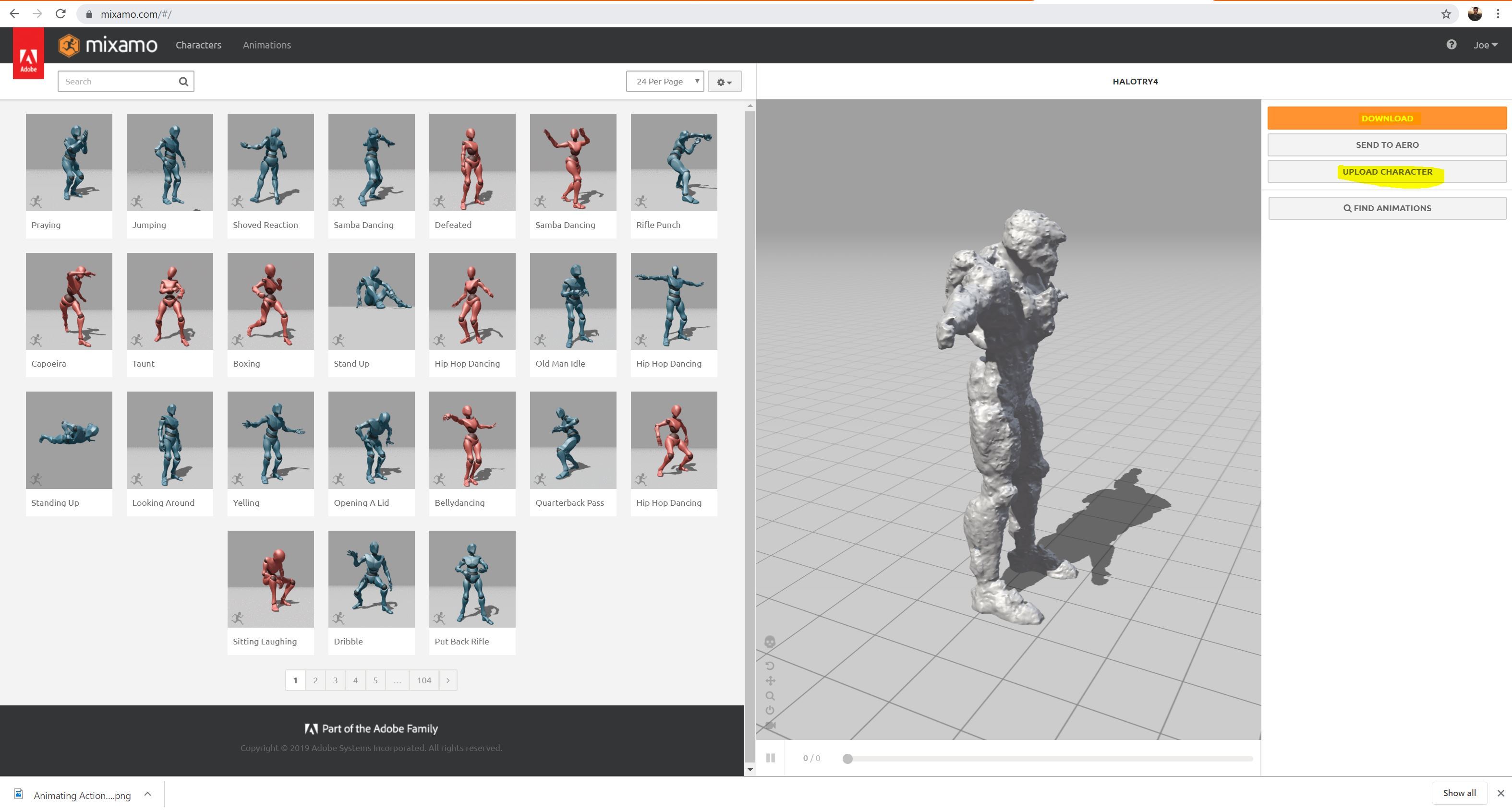This screenshot has height=810, width=1512.
Task: Select the Jumping animation thumbnail
Action: pyautogui.click(x=169, y=163)
